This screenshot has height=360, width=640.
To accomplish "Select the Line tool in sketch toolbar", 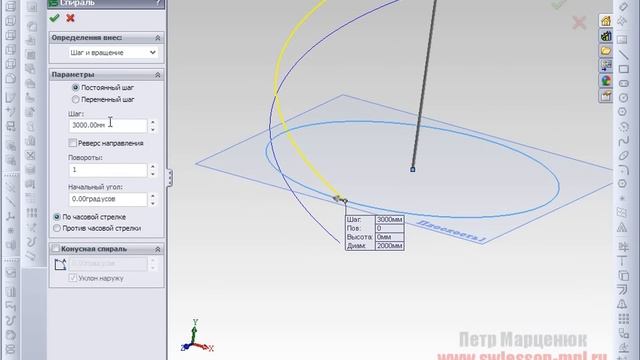I will 623,55.
